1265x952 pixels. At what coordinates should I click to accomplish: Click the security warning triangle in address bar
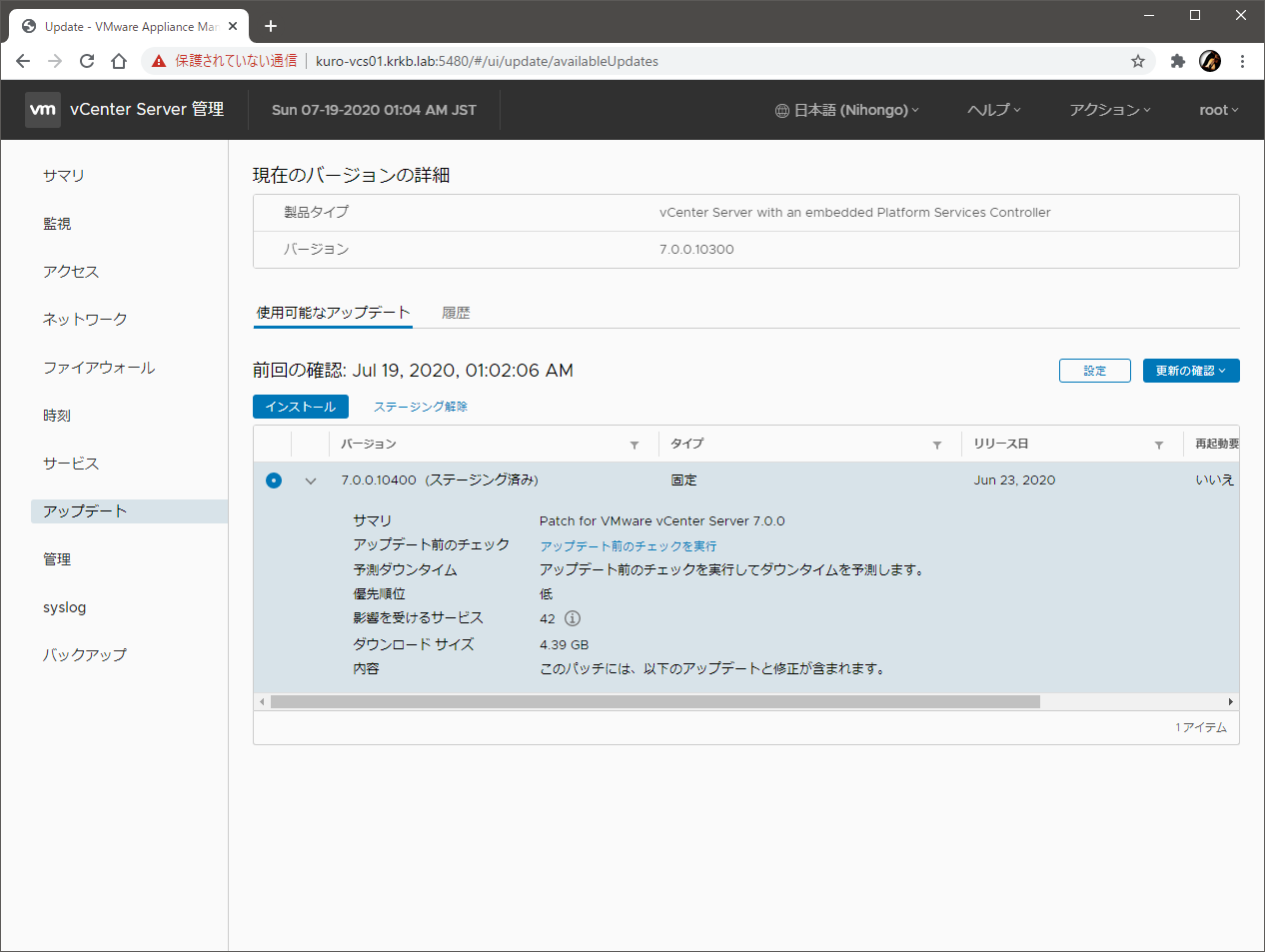coord(159,61)
